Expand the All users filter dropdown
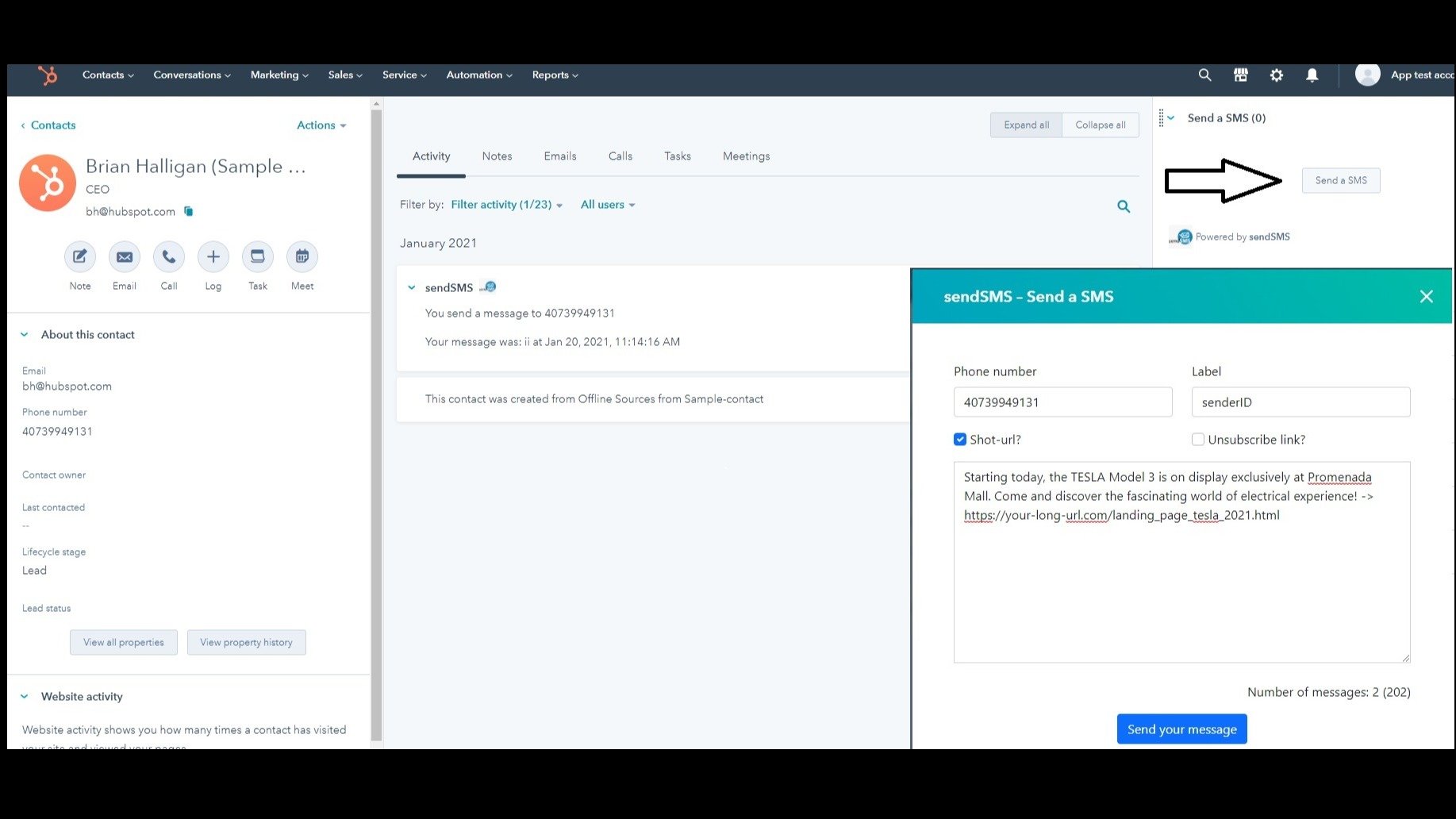The image size is (1456, 819). coord(608,205)
